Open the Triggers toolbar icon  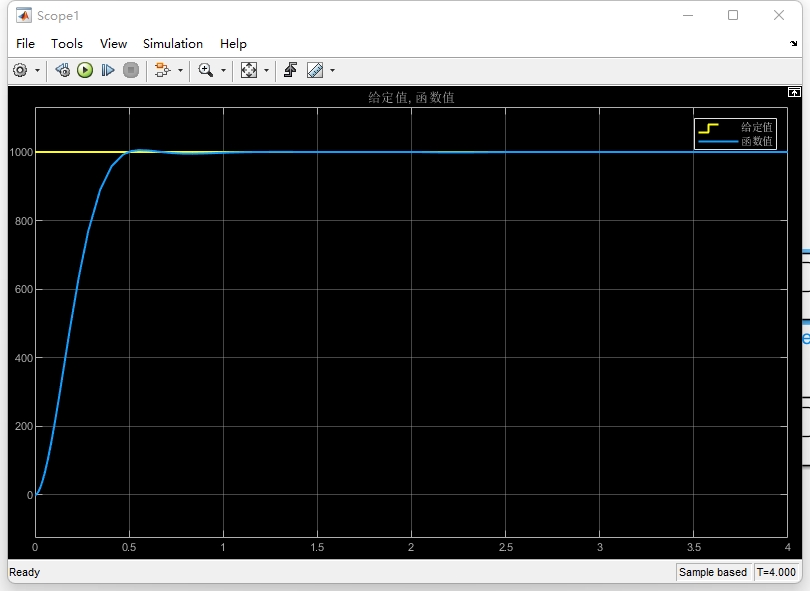pyautogui.click(x=290, y=70)
